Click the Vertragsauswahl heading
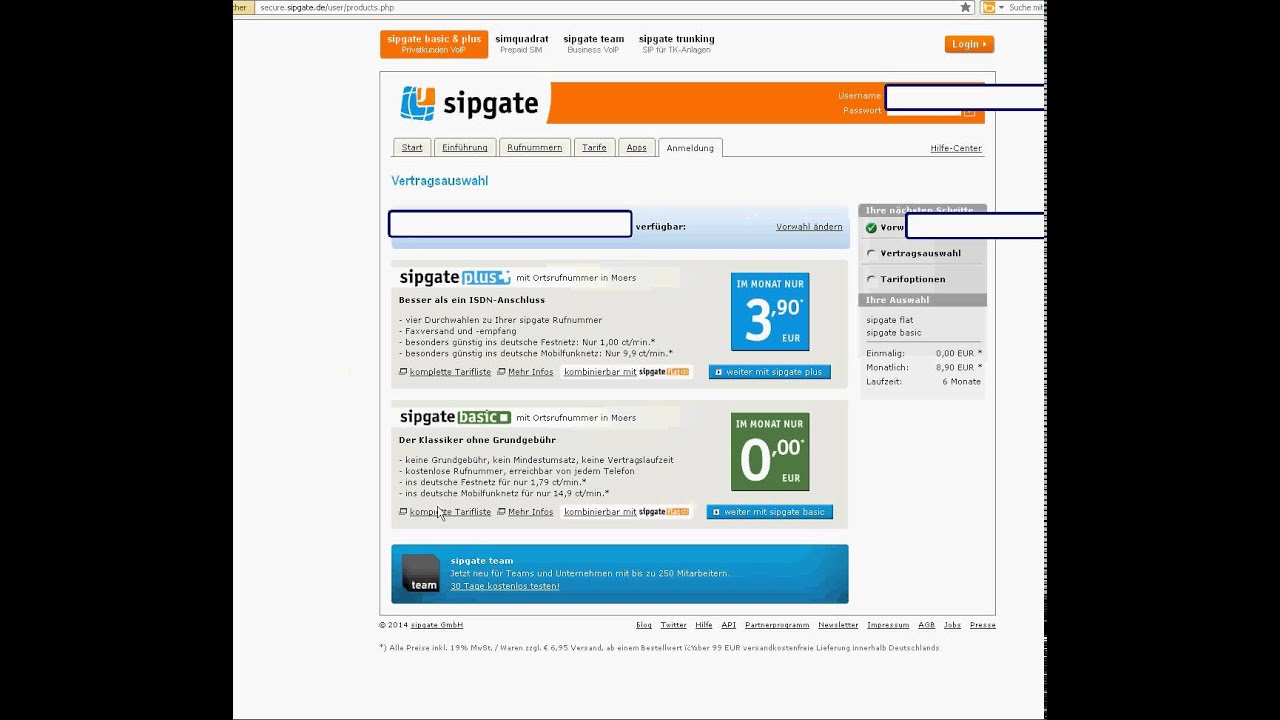Viewport: 1280px width, 720px height. (x=440, y=181)
